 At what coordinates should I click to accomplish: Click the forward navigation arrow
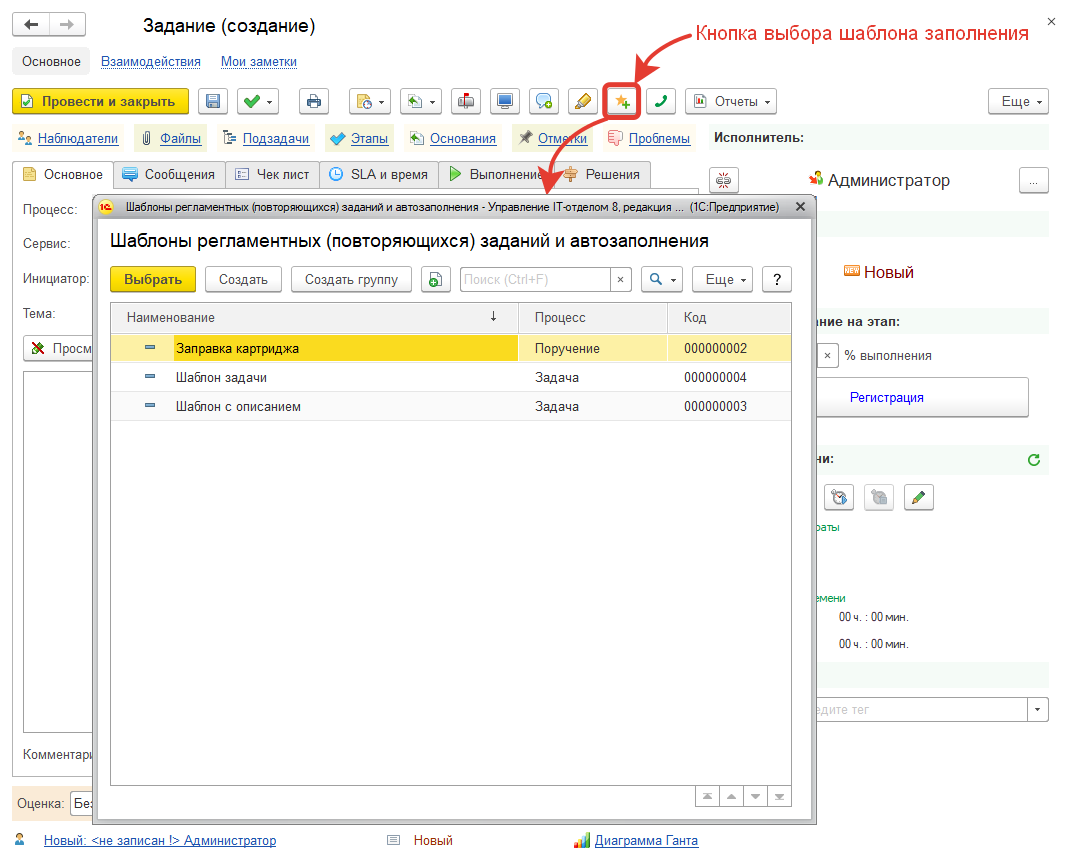67,25
